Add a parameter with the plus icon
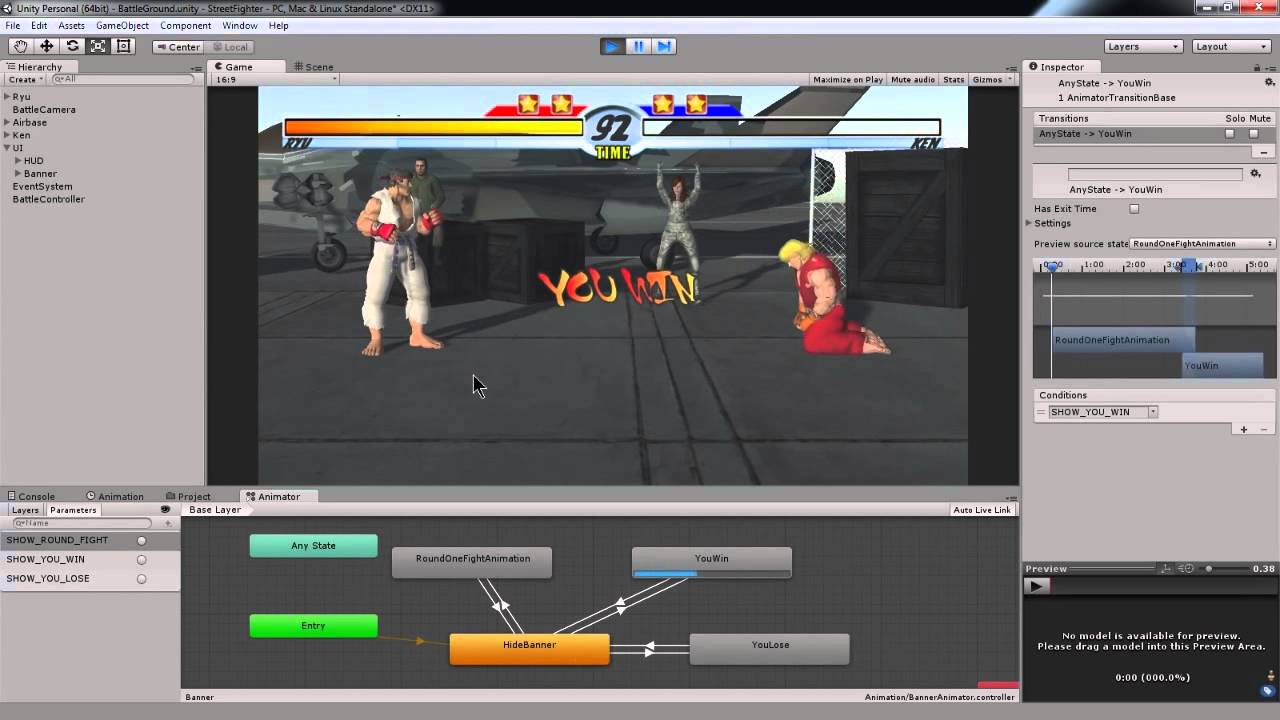1280x720 pixels. tap(168, 523)
